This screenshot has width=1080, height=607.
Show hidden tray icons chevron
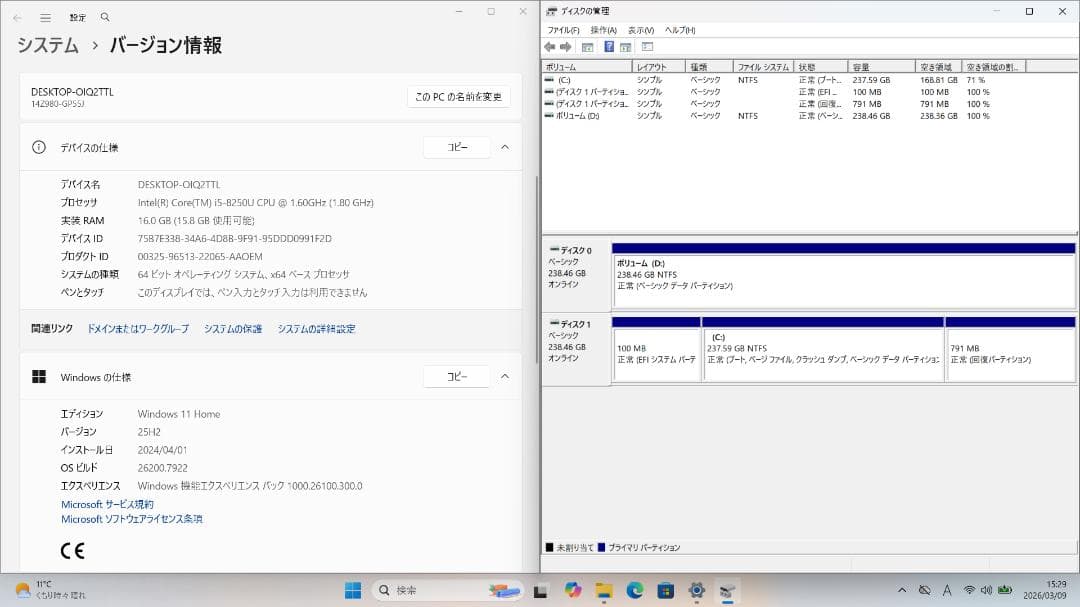pyautogui.click(x=902, y=590)
